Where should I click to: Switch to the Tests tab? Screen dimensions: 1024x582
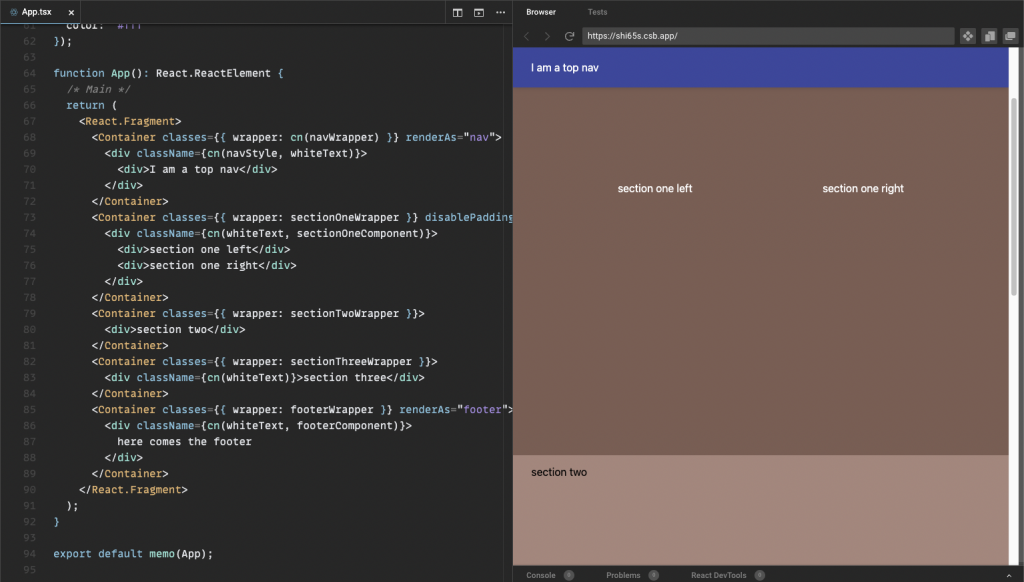click(597, 12)
